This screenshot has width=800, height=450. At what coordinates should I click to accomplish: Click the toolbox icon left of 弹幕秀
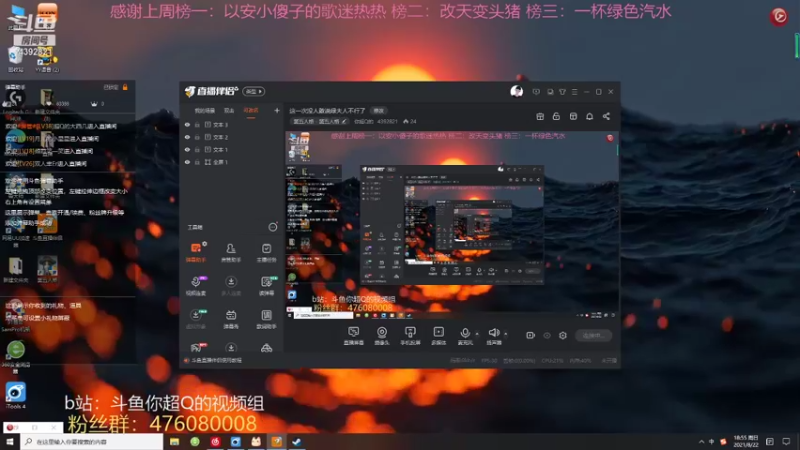(195, 319)
